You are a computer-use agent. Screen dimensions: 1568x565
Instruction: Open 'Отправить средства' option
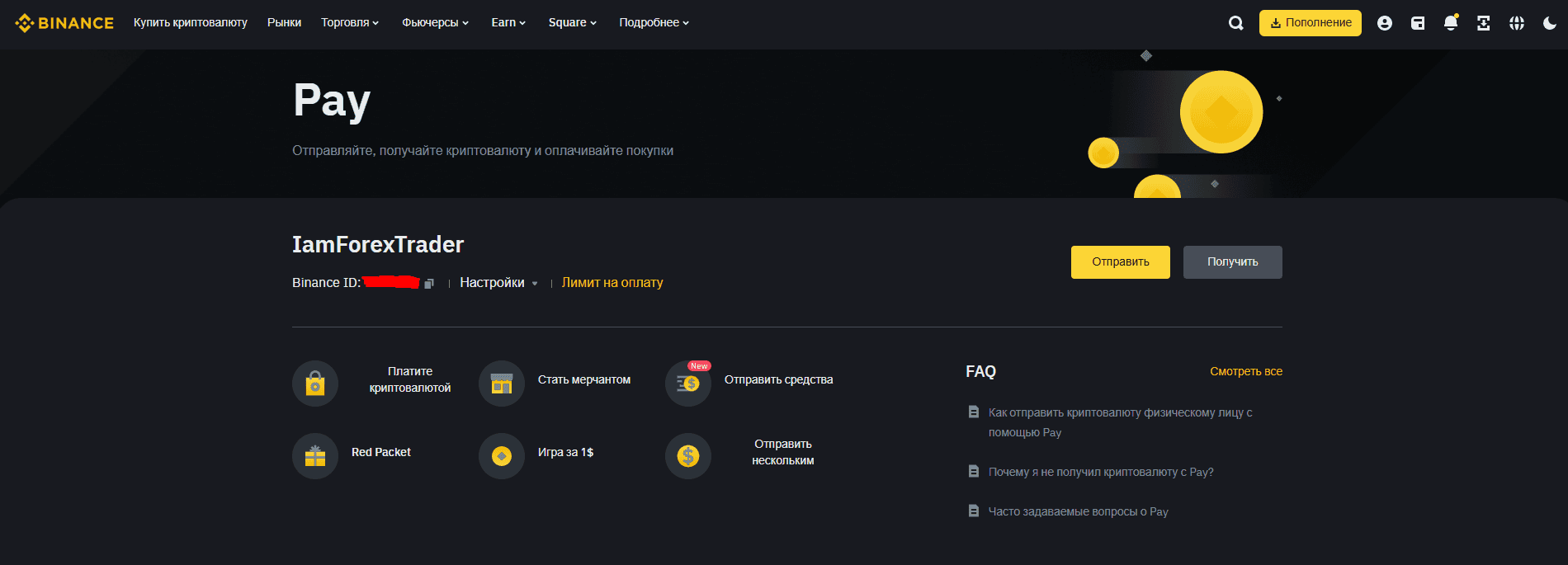[x=779, y=379]
